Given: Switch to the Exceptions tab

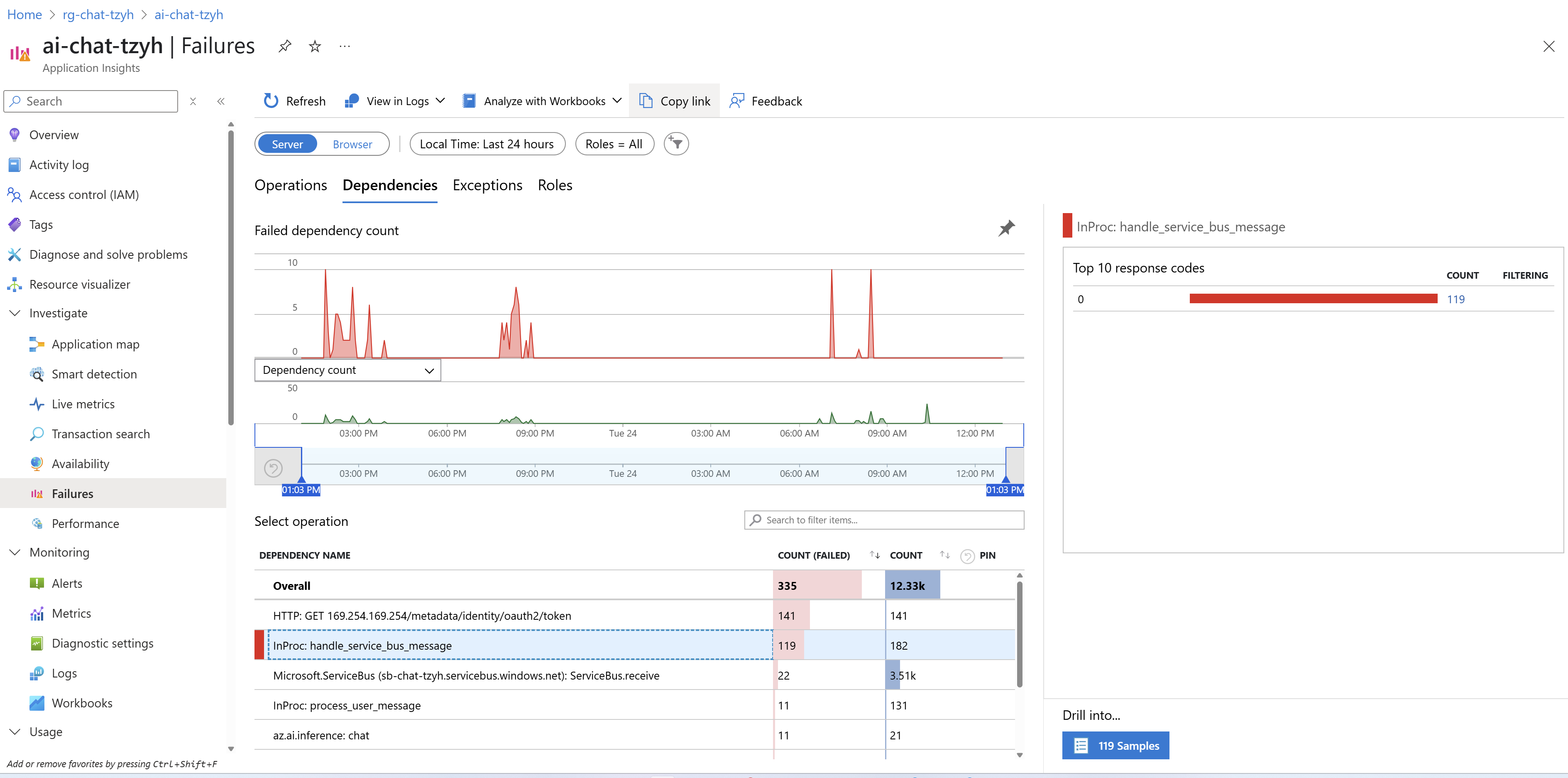Looking at the screenshot, I should [x=487, y=185].
